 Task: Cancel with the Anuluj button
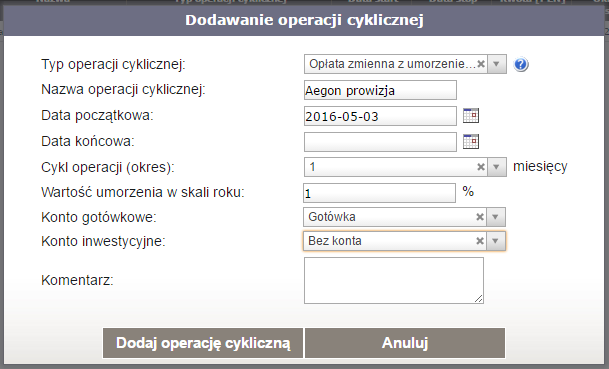(x=405, y=343)
